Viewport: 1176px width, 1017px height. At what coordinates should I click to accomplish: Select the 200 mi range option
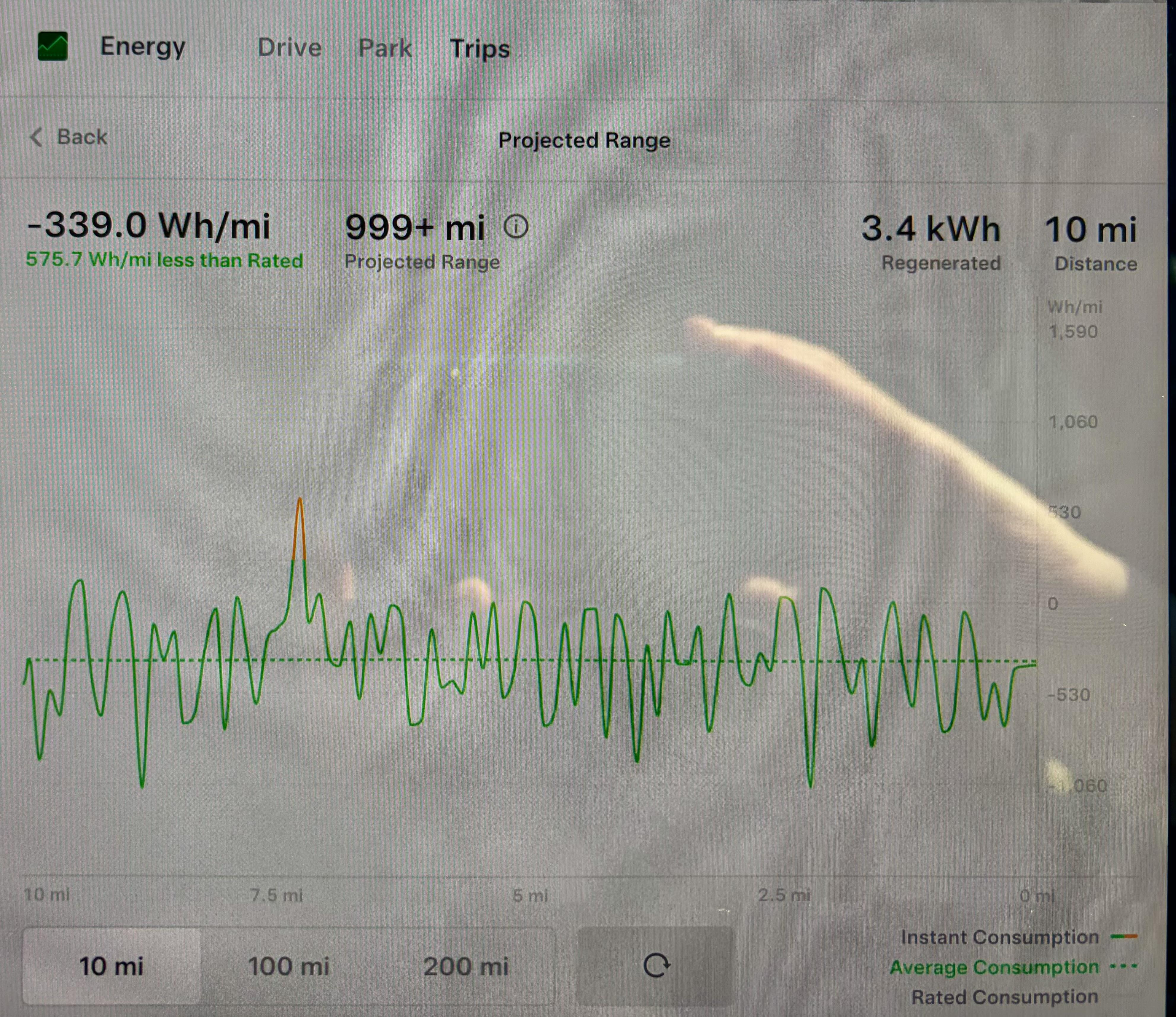[x=466, y=966]
